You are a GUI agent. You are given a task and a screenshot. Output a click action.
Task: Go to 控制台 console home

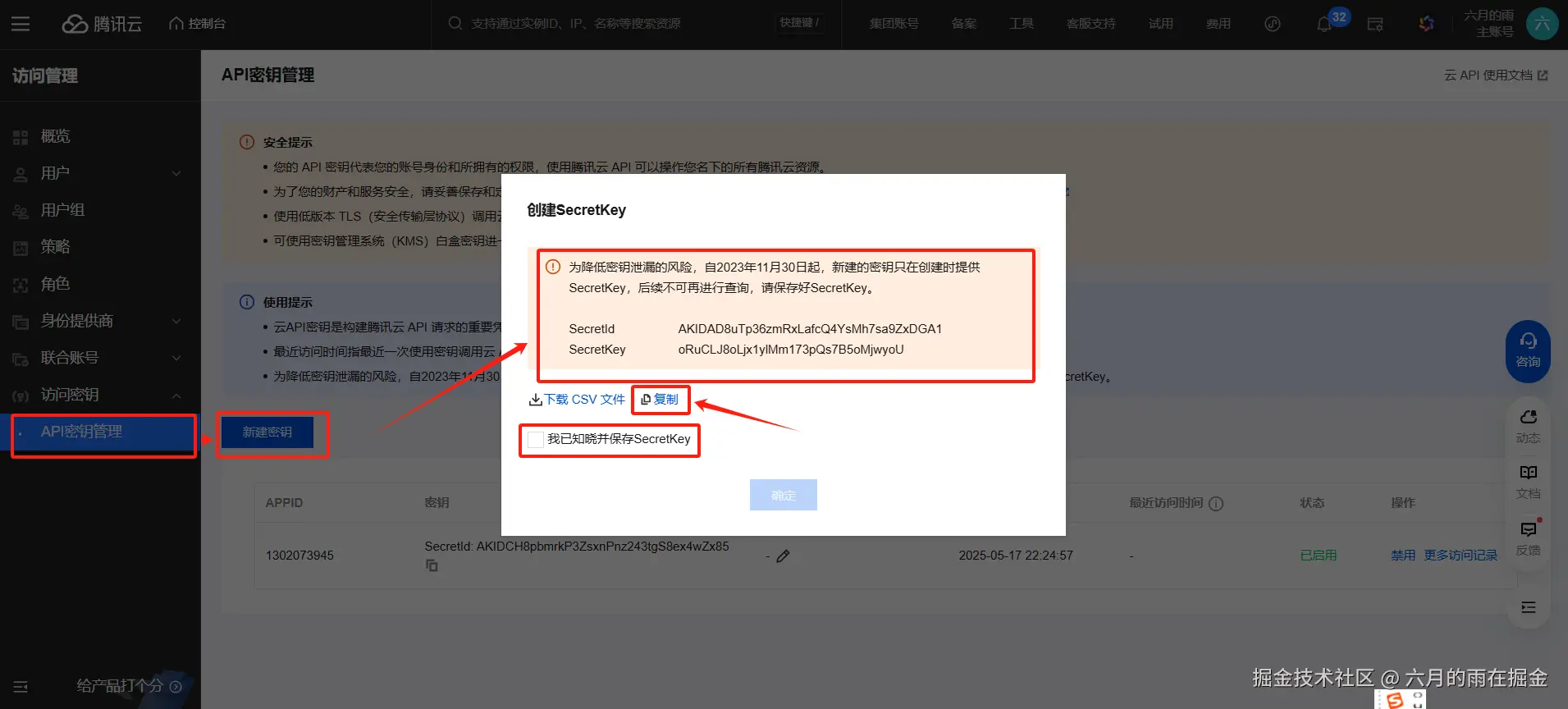197,24
